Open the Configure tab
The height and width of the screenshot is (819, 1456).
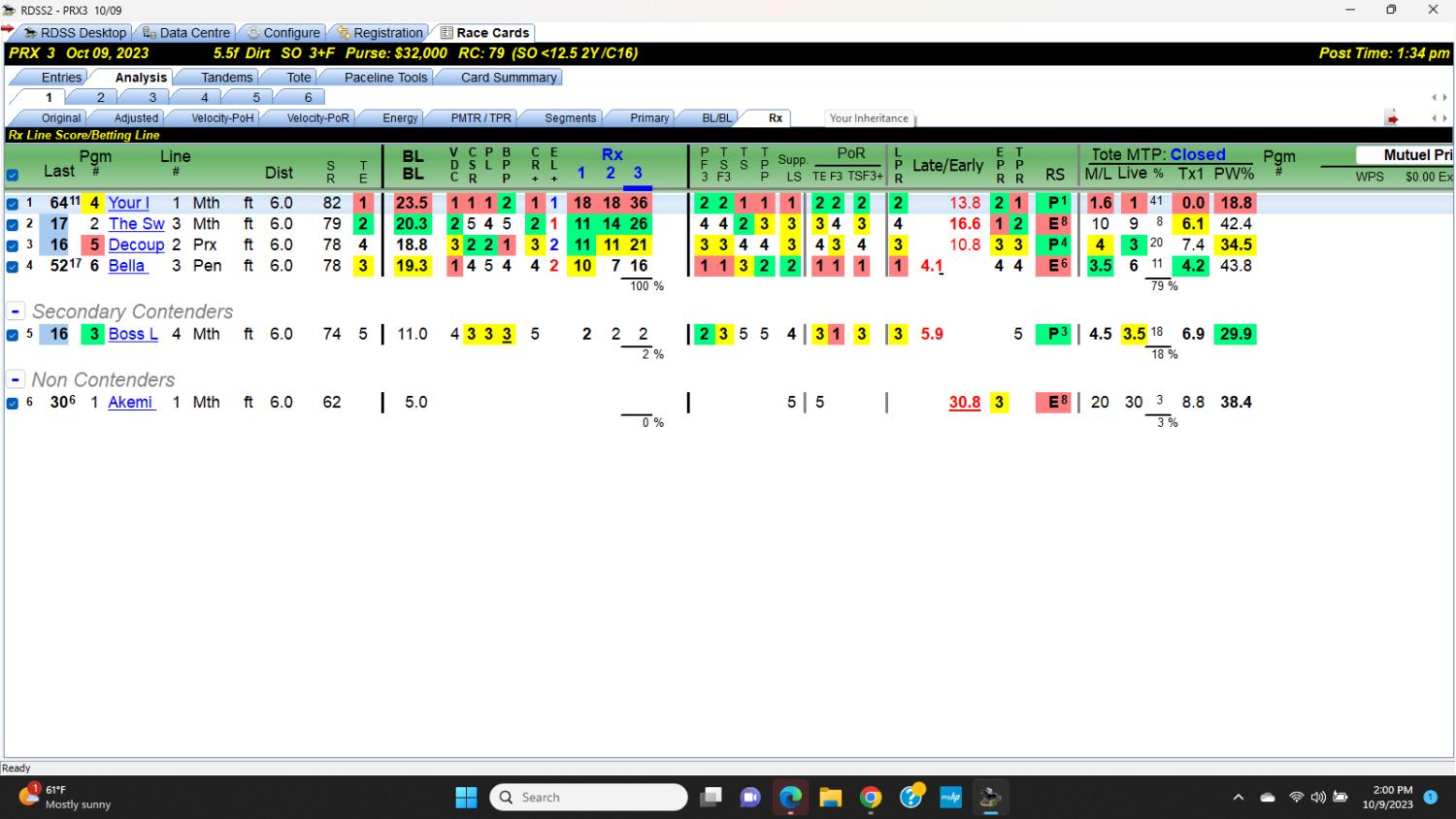(x=283, y=33)
